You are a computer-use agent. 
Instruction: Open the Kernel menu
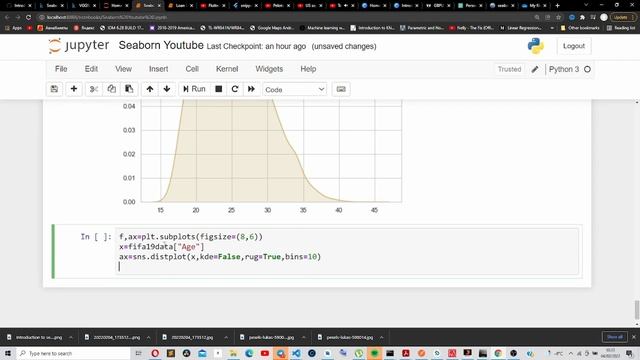click(227, 69)
